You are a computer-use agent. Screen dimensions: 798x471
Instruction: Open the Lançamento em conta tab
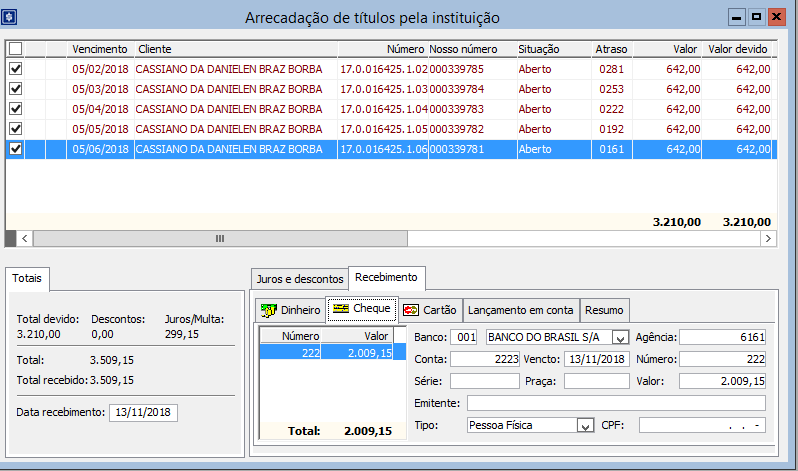[x=520, y=310]
